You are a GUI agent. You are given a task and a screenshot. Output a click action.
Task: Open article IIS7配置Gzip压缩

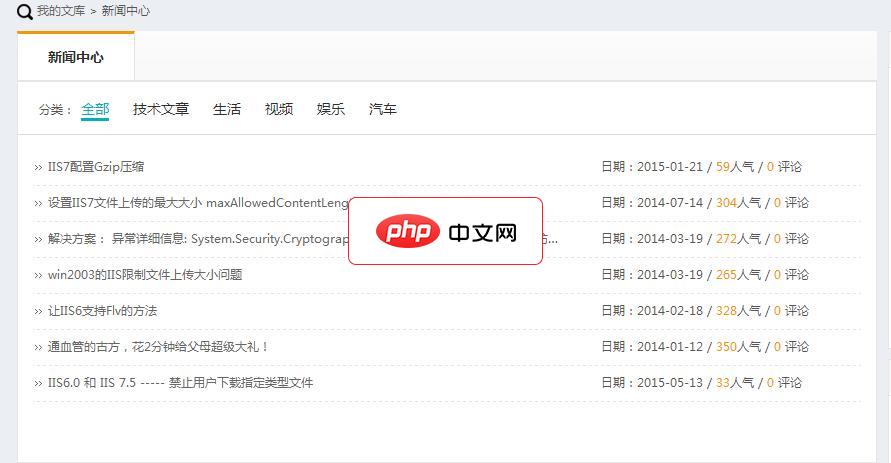point(96,167)
